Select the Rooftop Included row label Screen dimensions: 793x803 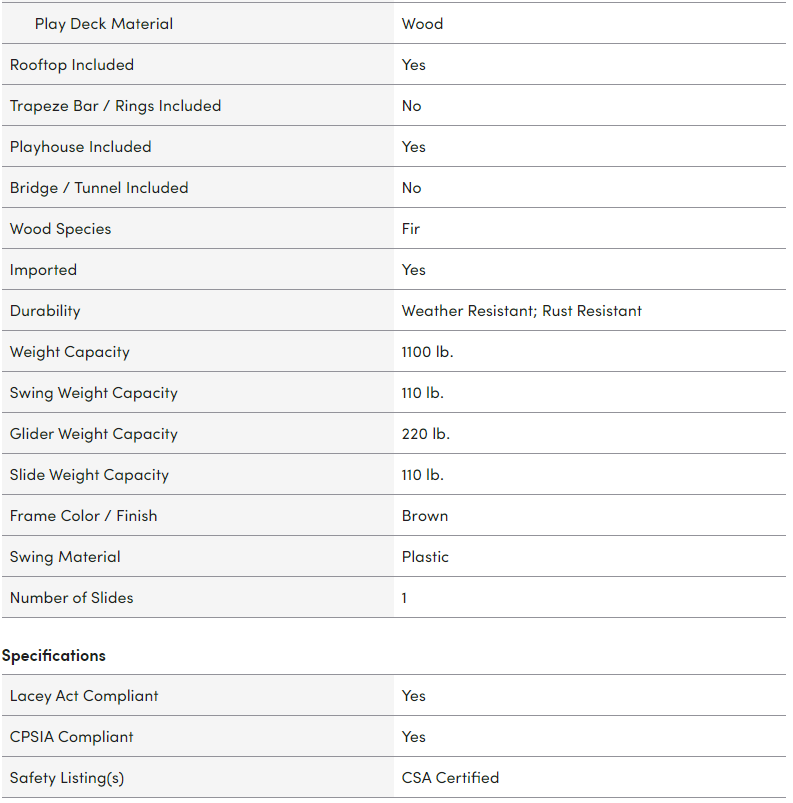[72, 65]
